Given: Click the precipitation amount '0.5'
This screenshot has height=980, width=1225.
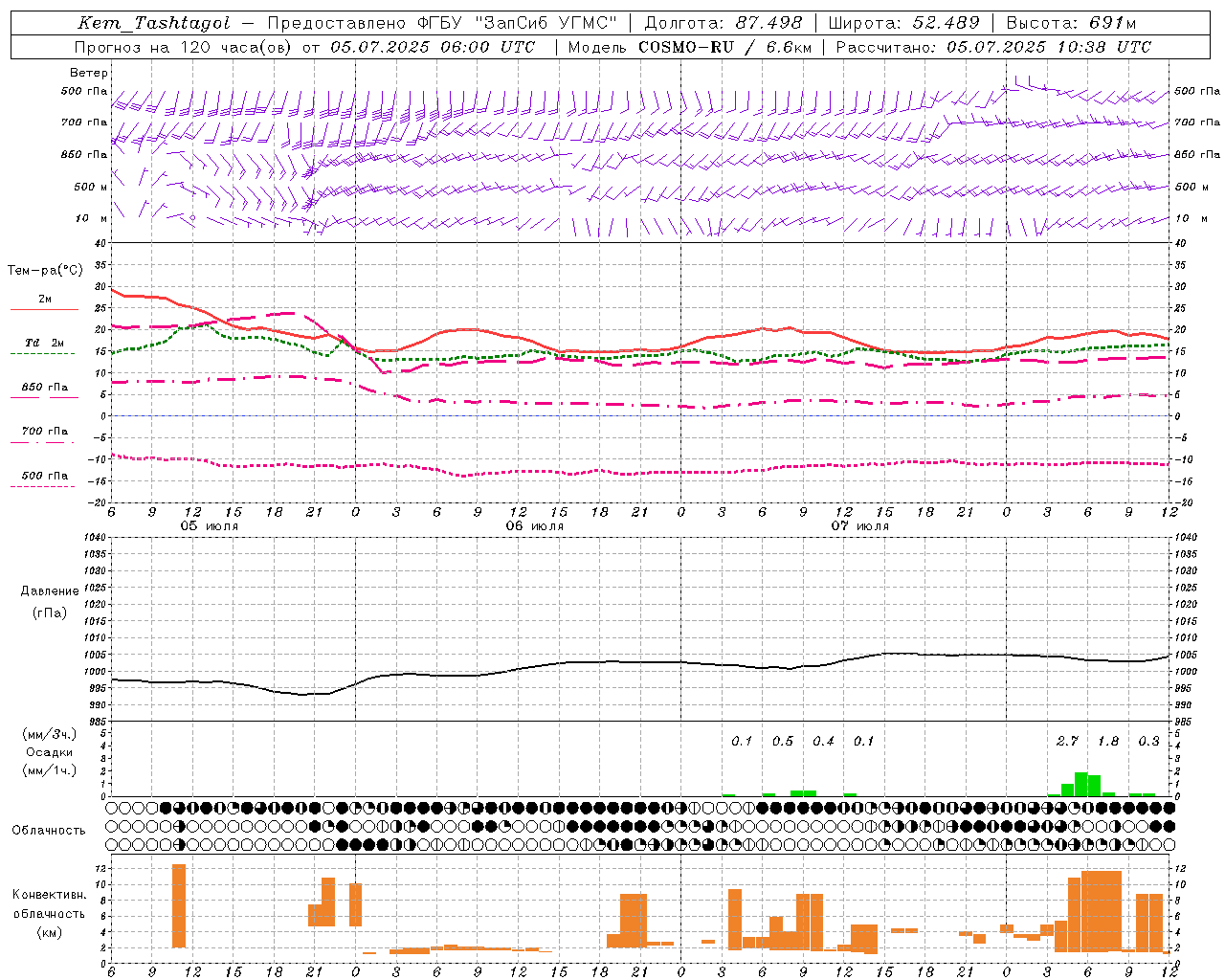Looking at the screenshot, I should 783,741.
